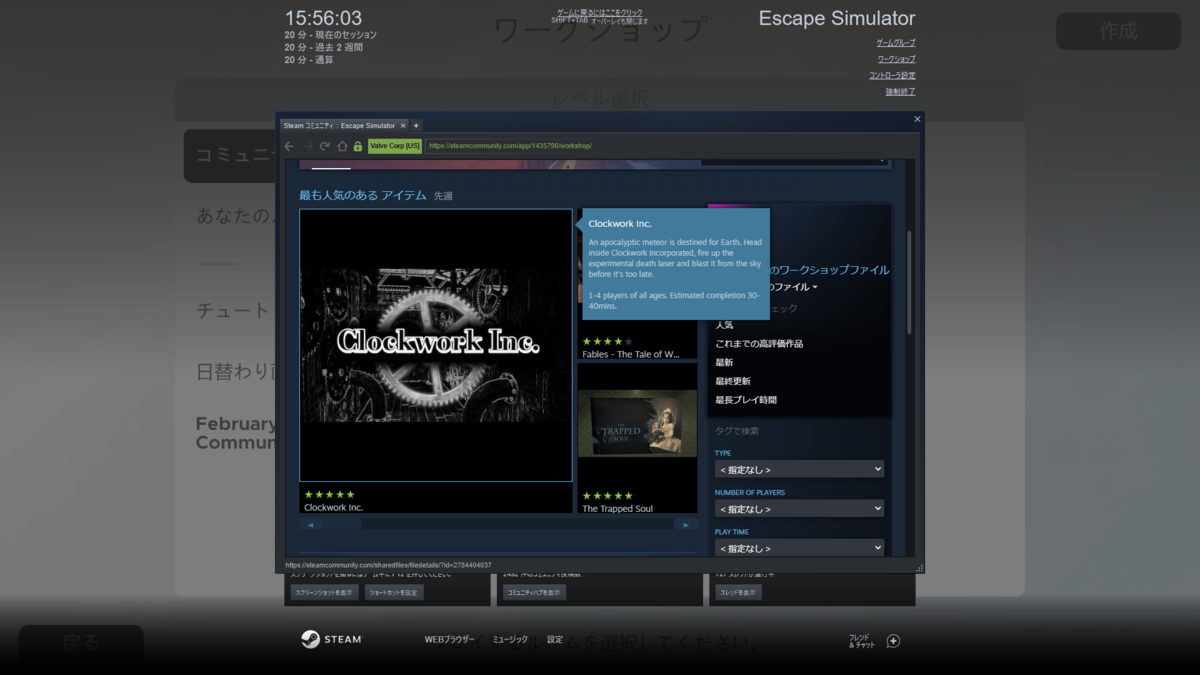Screen dimensions: 1200x675
Task: Open the TYPE tag dropdown
Action: point(799,469)
